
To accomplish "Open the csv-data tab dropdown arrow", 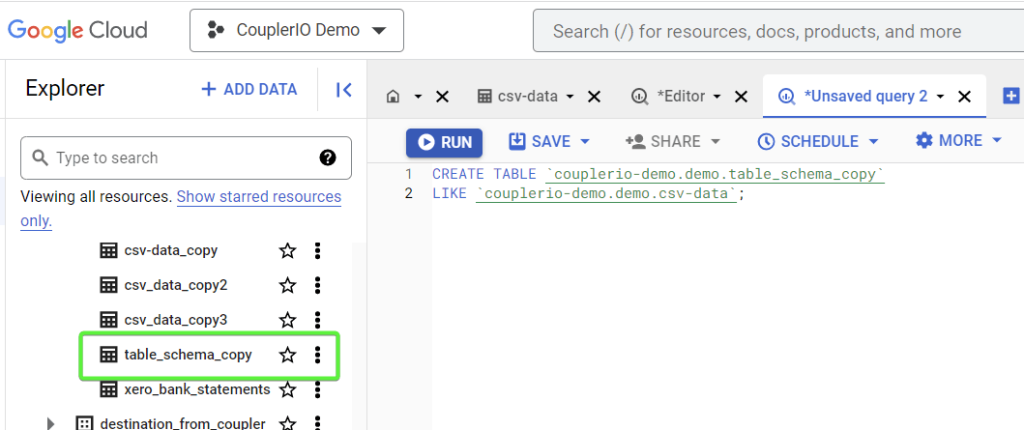I will tap(569, 97).
